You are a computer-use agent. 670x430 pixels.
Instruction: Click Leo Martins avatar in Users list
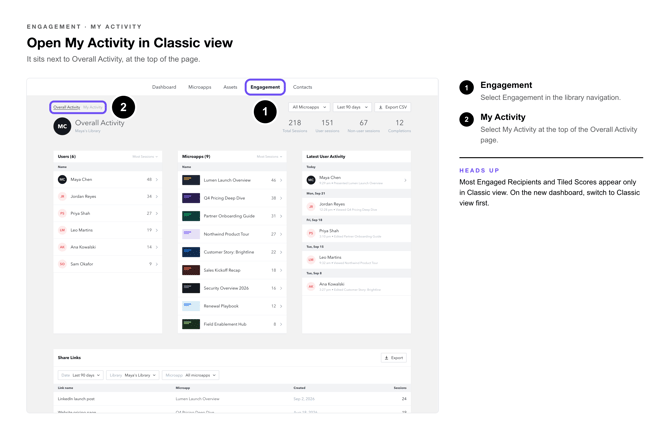tap(62, 230)
